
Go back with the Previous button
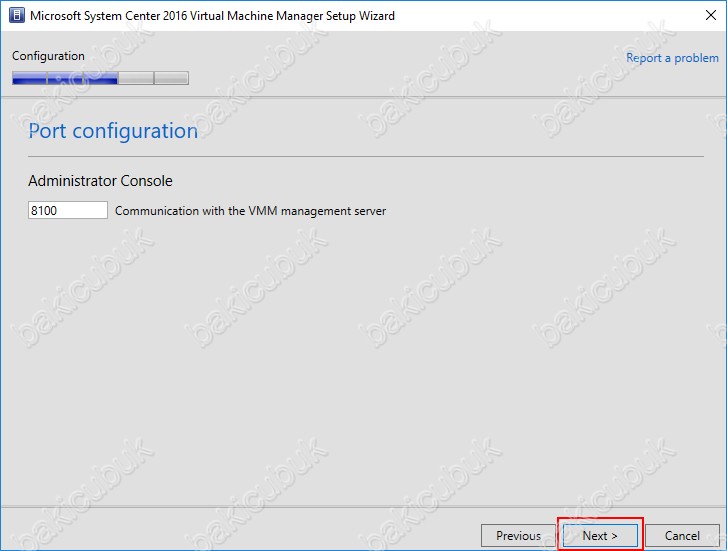pyautogui.click(x=518, y=536)
